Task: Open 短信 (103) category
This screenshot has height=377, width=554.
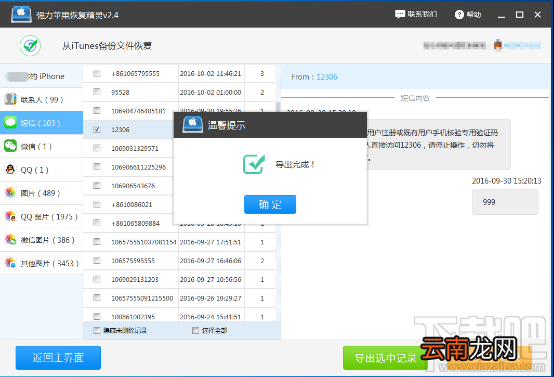Action: [41, 123]
